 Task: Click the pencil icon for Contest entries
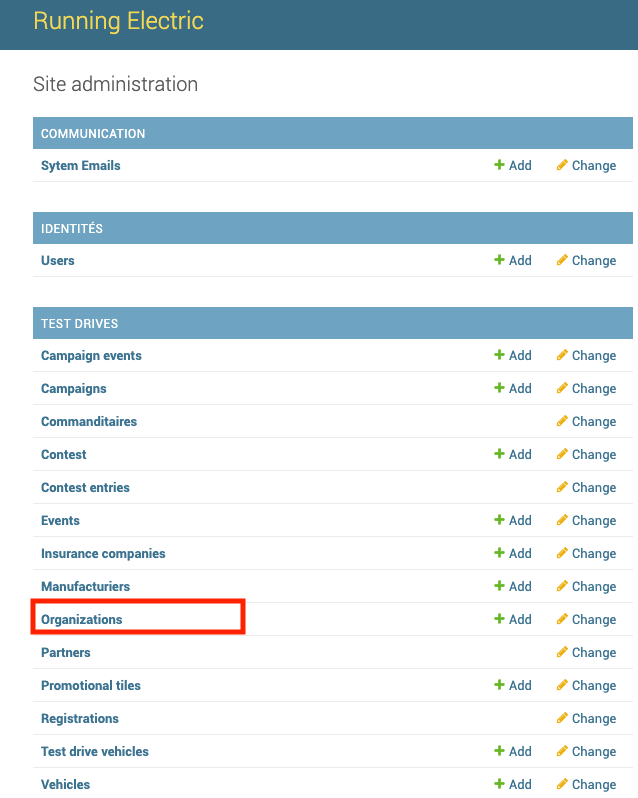tap(562, 487)
